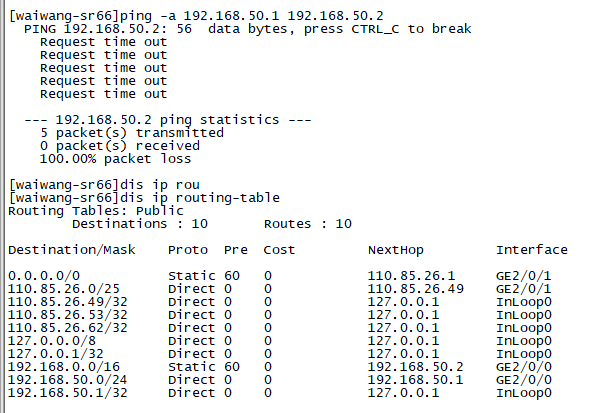Click the 'Destination/Mask' column header

pyautogui.click(x=71, y=250)
